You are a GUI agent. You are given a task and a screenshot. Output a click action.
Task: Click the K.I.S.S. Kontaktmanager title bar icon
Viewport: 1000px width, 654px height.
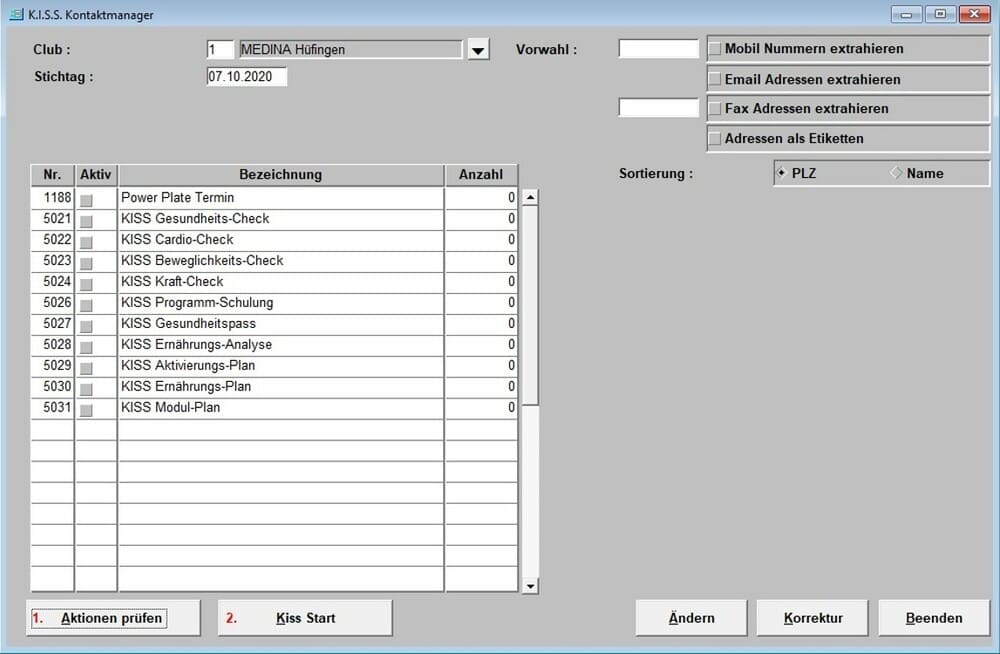tap(15, 15)
